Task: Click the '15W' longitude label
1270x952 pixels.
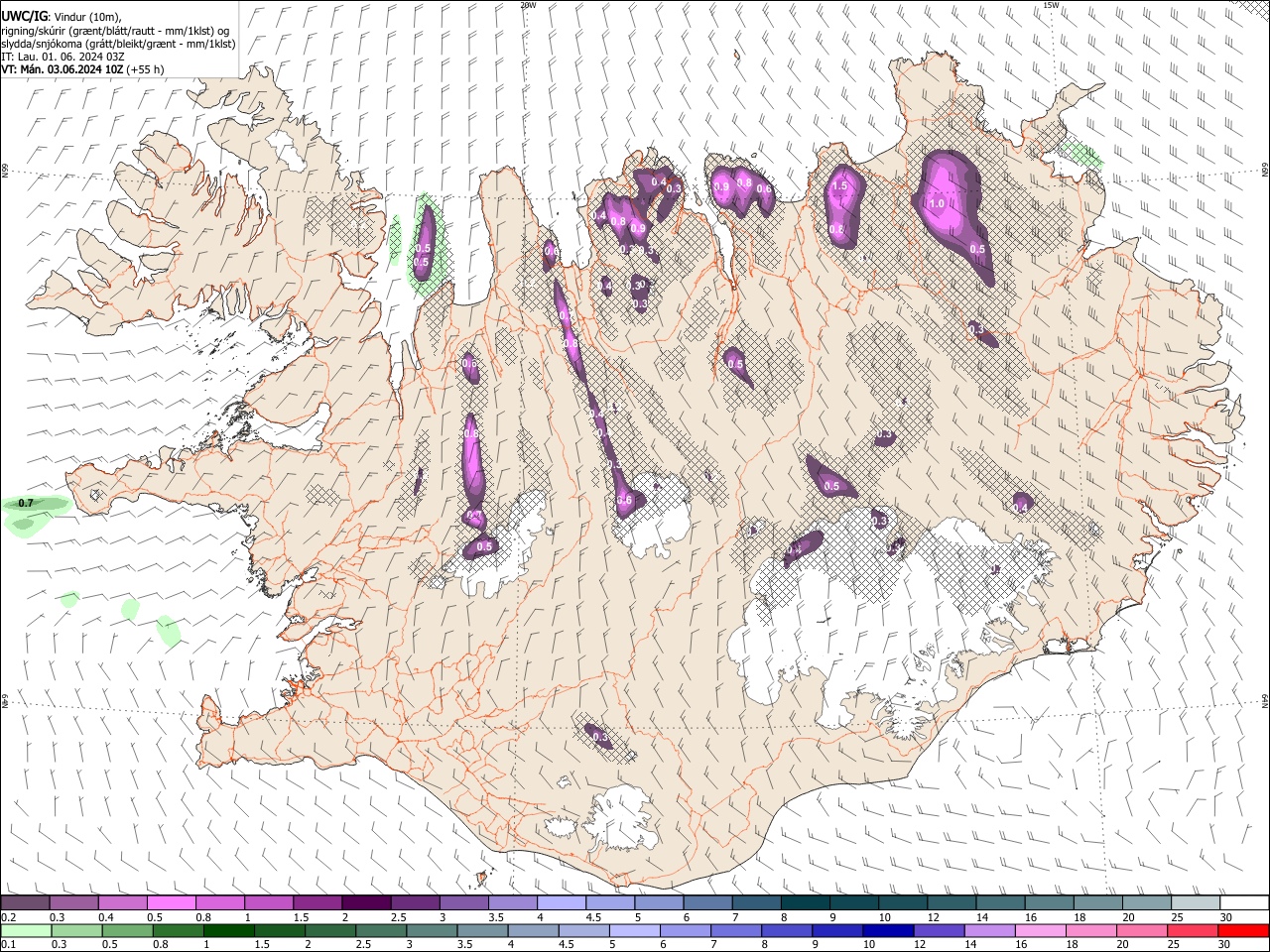Action: (x=1051, y=5)
